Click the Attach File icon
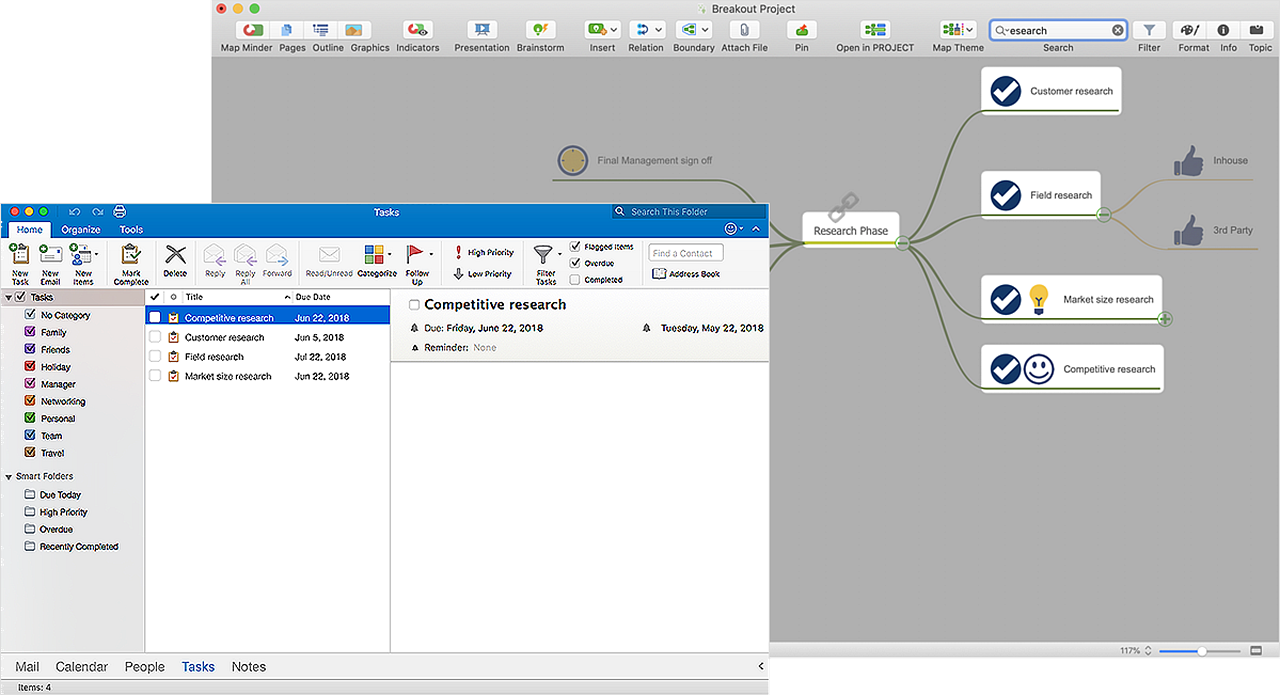Image resolution: width=1280 pixels, height=695 pixels. click(744, 31)
